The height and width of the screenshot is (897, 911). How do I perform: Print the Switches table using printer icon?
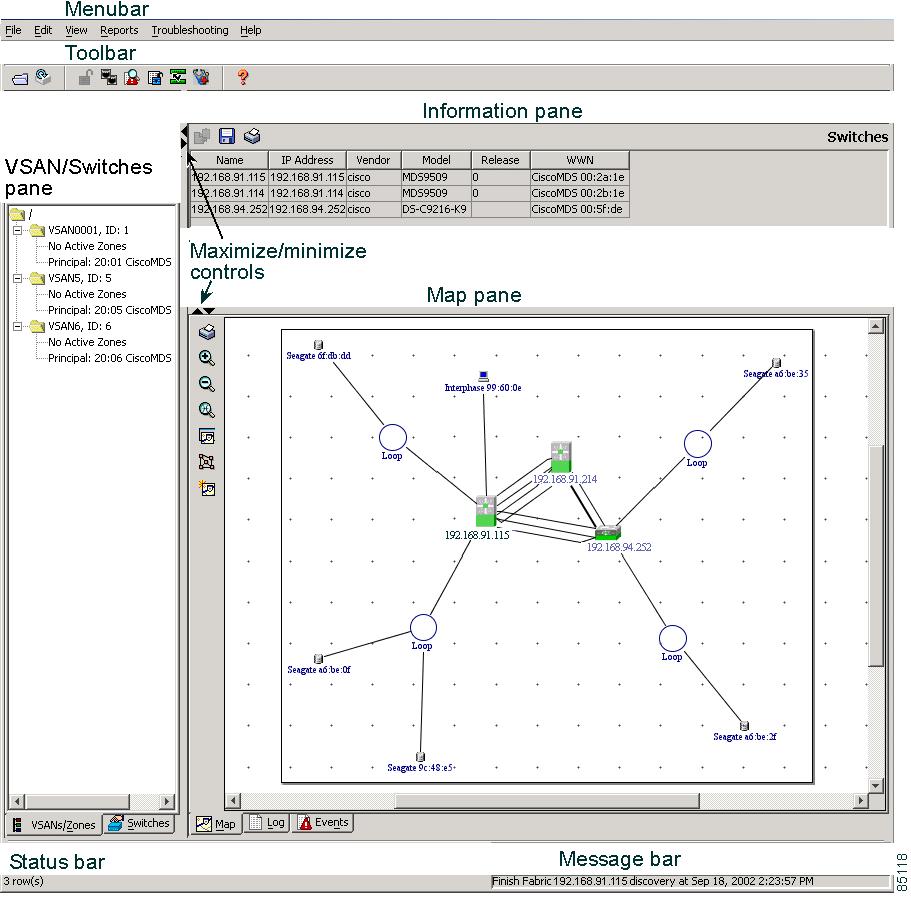[x=252, y=136]
